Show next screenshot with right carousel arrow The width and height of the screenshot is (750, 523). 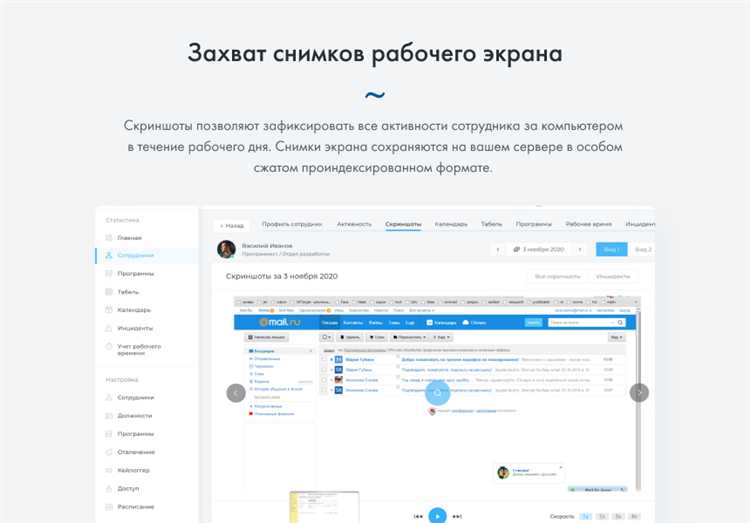(640, 393)
